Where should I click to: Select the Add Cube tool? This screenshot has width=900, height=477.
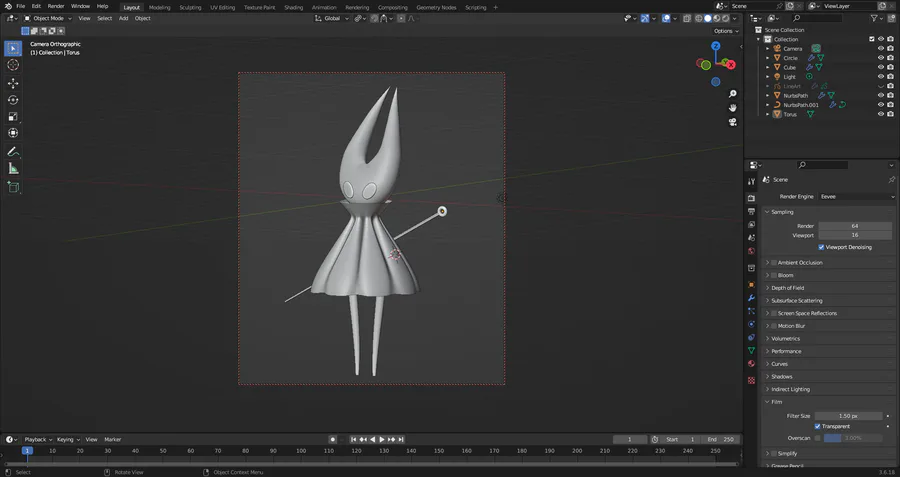(x=13, y=187)
